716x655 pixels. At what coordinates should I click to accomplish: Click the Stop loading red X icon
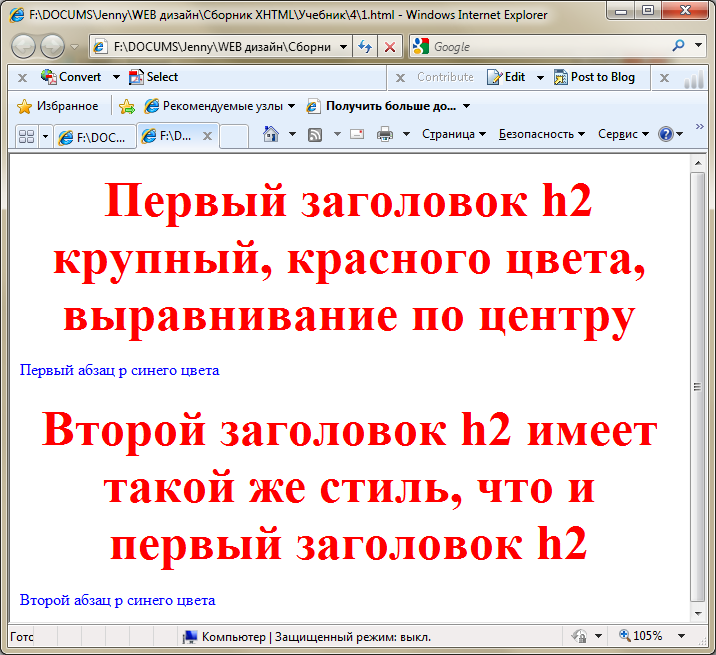(389, 47)
